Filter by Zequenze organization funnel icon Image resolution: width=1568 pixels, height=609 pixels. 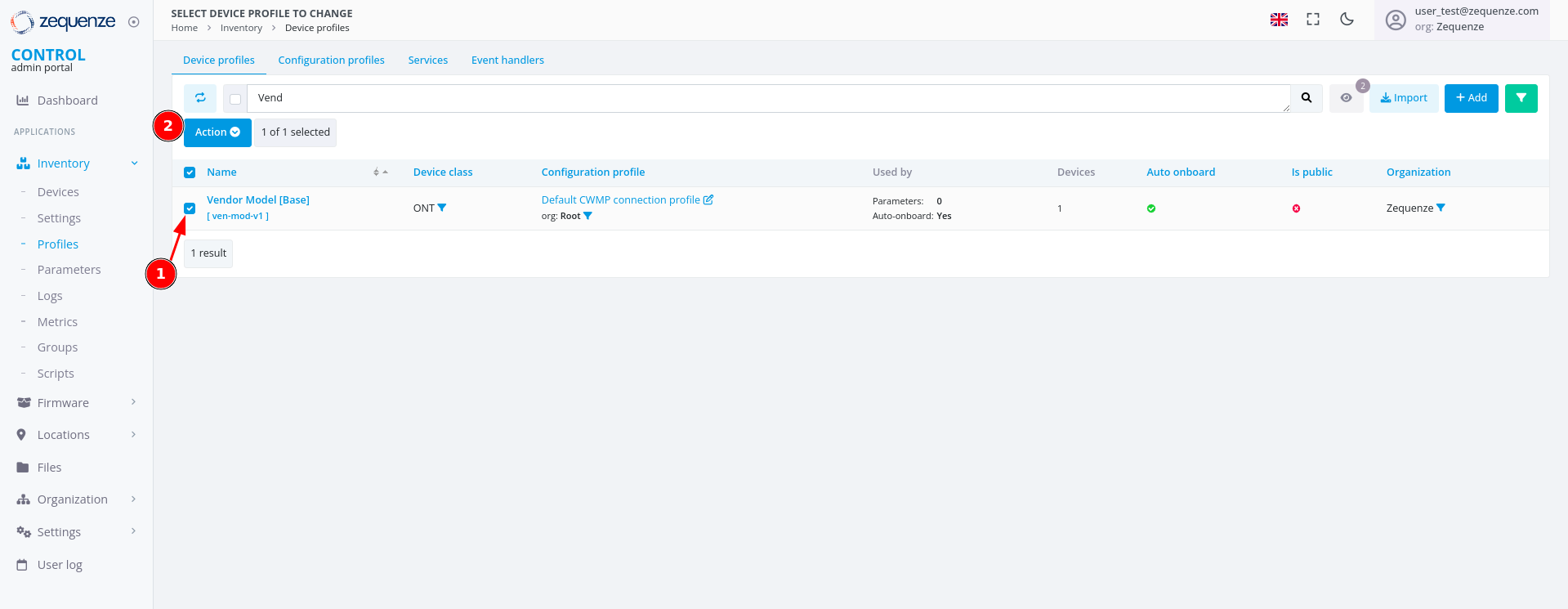(x=1441, y=208)
